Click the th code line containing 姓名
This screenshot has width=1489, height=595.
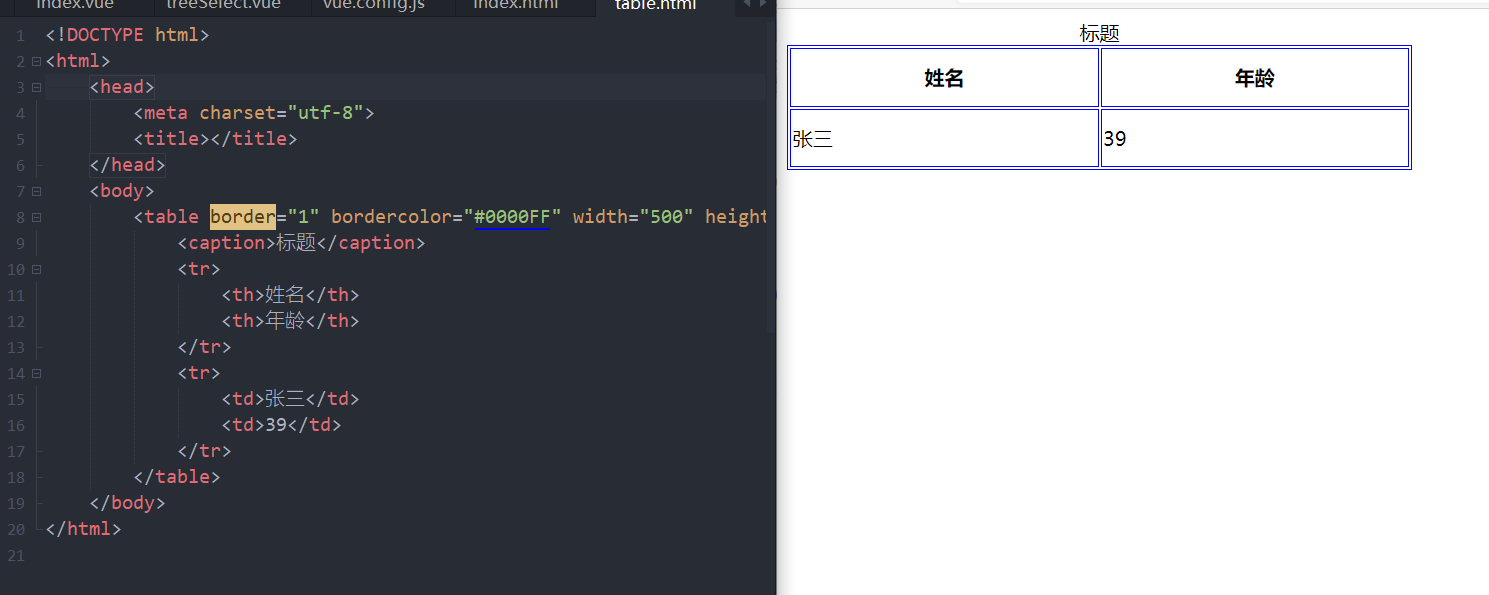[290, 295]
